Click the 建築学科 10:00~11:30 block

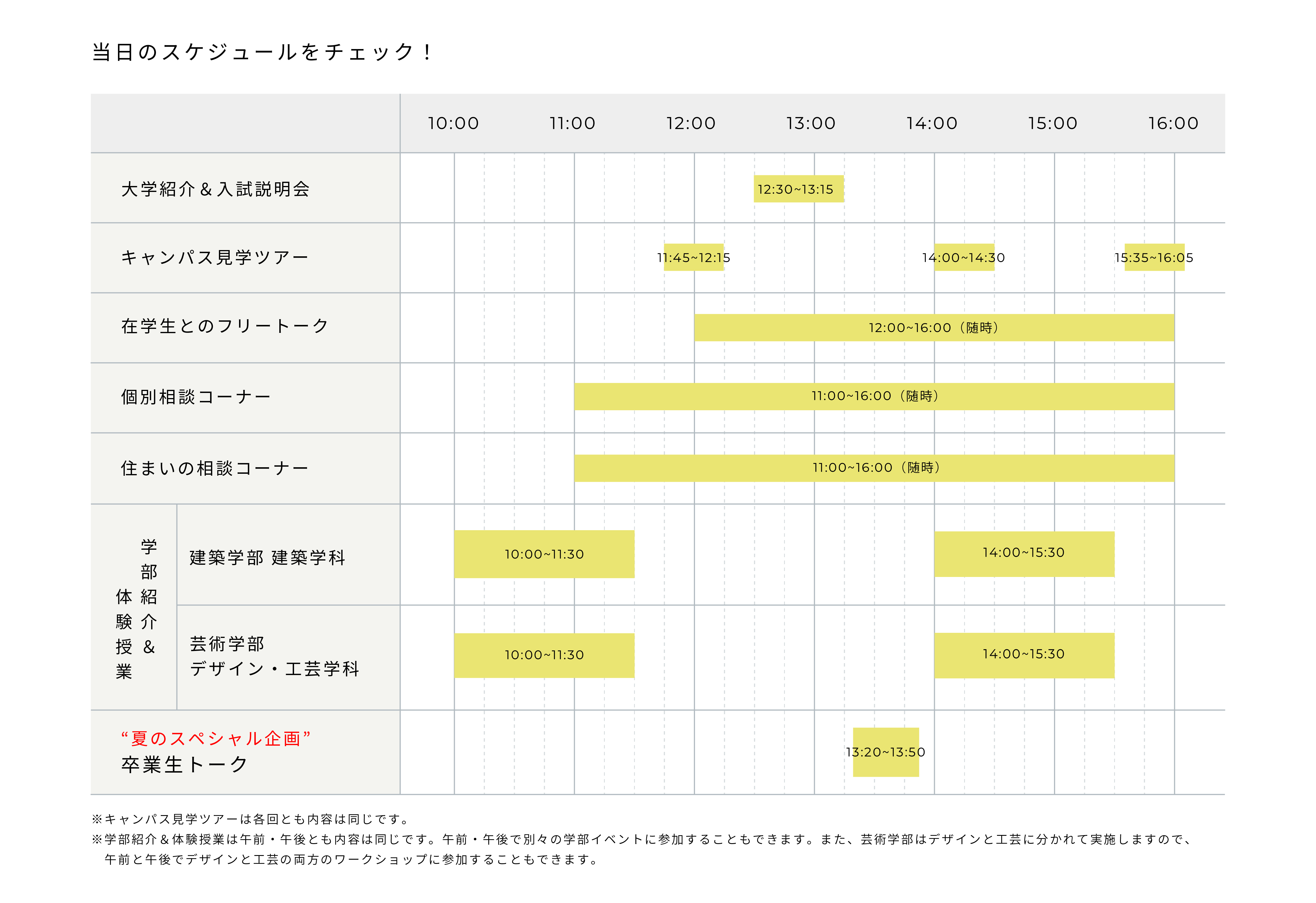544,554
